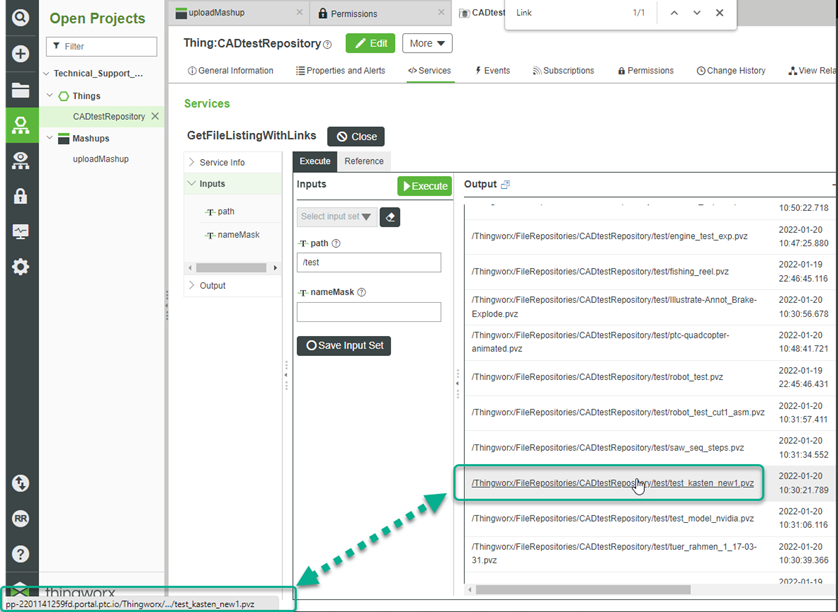Switch to the Reference tab
838x612 pixels.
click(x=363, y=161)
